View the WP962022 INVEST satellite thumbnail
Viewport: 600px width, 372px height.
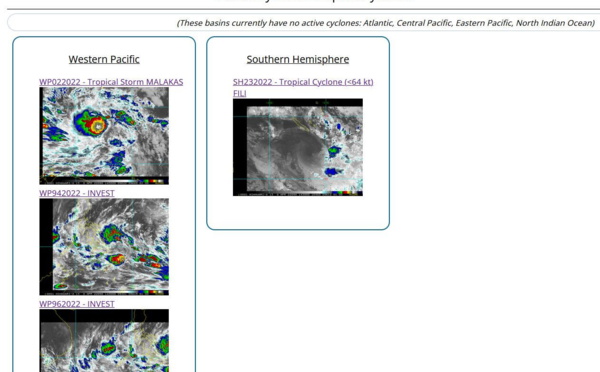[104, 341]
